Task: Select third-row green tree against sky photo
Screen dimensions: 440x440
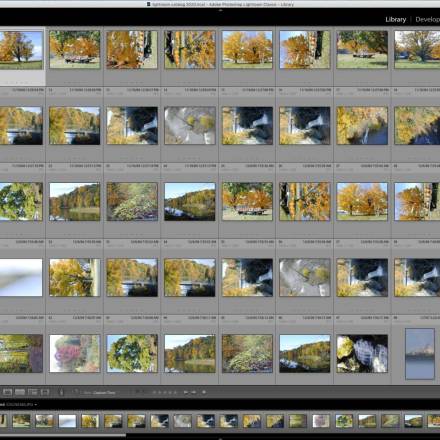Action: 21,202
